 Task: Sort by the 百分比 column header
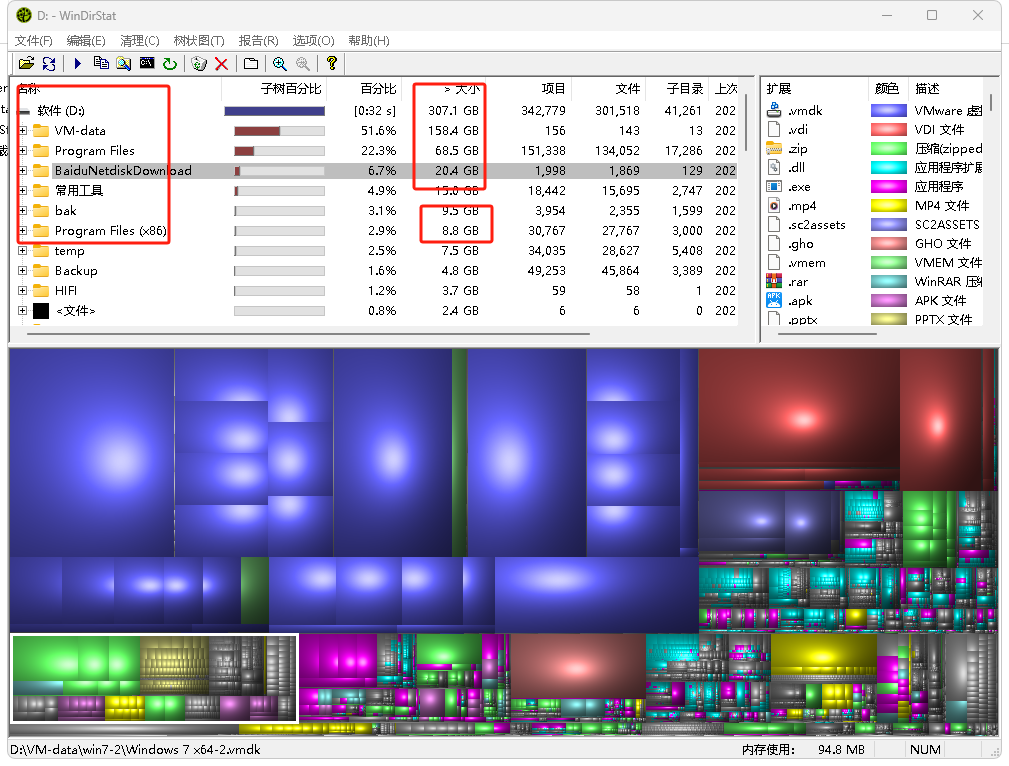tap(378, 89)
